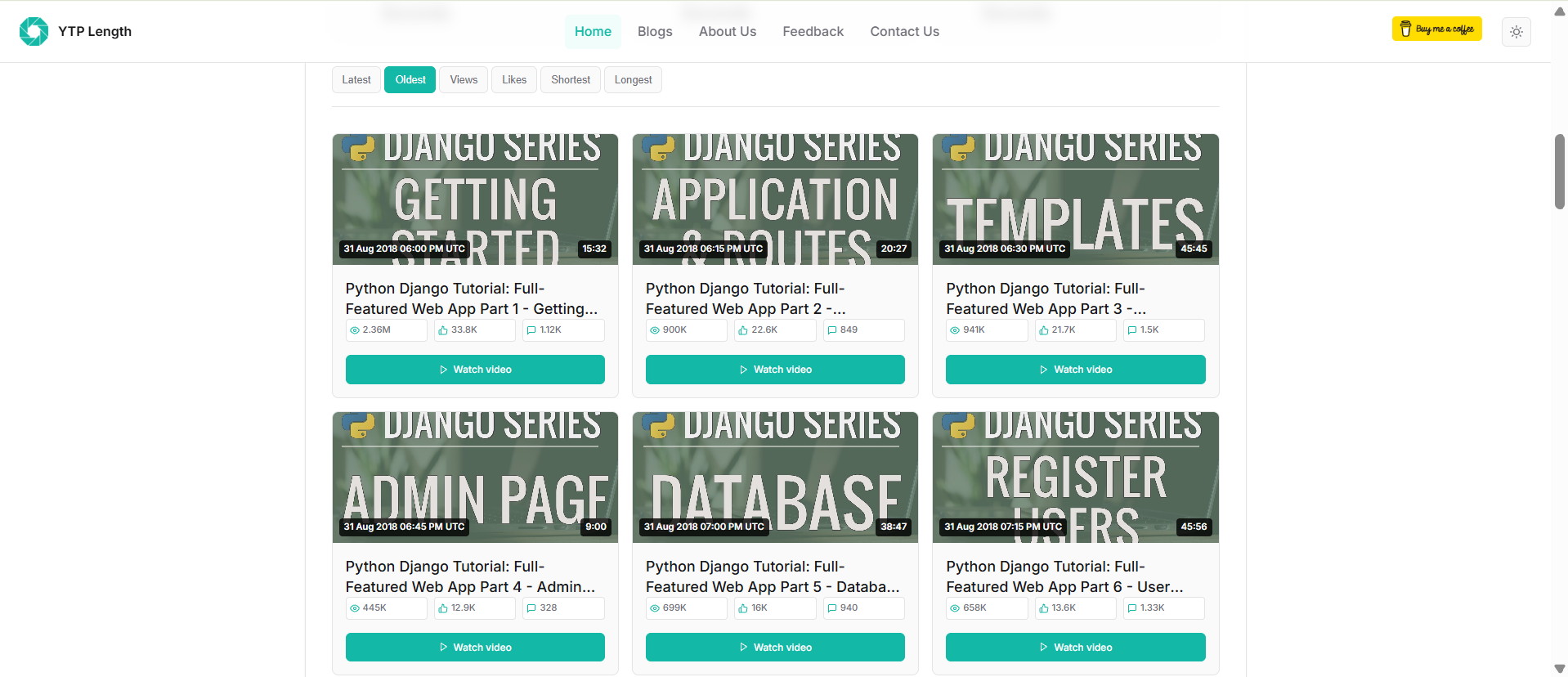
Task: Open the Blogs nav item
Action: coord(655,31)
